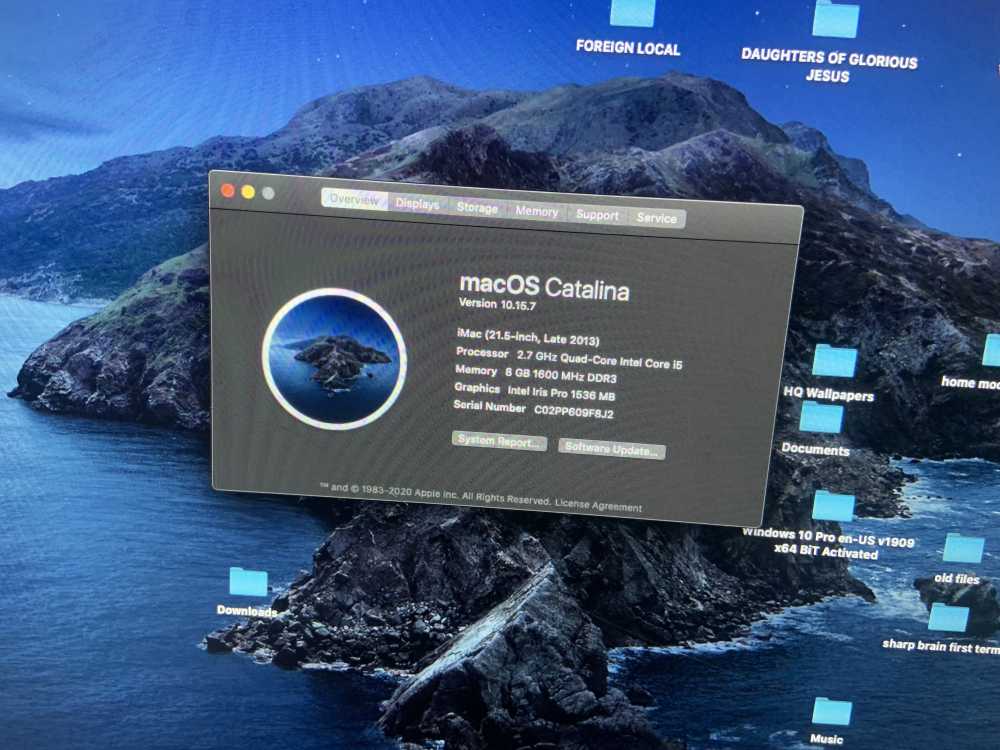Minimize the About This Mac window
The width and height of the screenshot is (1000, 750).
pyautogui.click(x=248, y=192)
